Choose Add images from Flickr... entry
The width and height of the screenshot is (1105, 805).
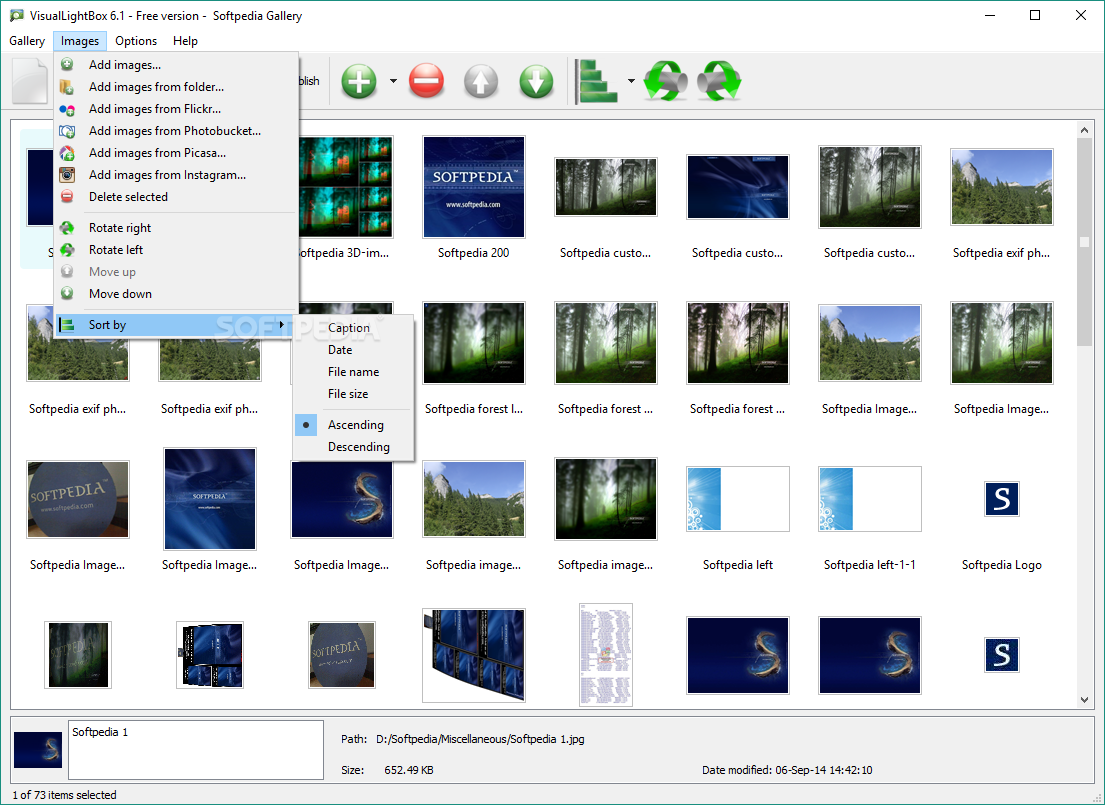click(176, 109)
